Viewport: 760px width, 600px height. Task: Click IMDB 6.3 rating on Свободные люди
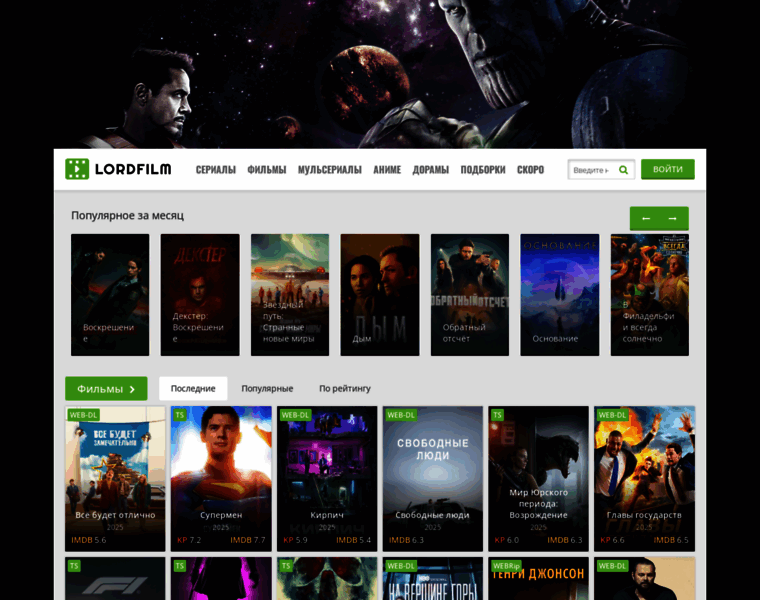tap(406, 540)
